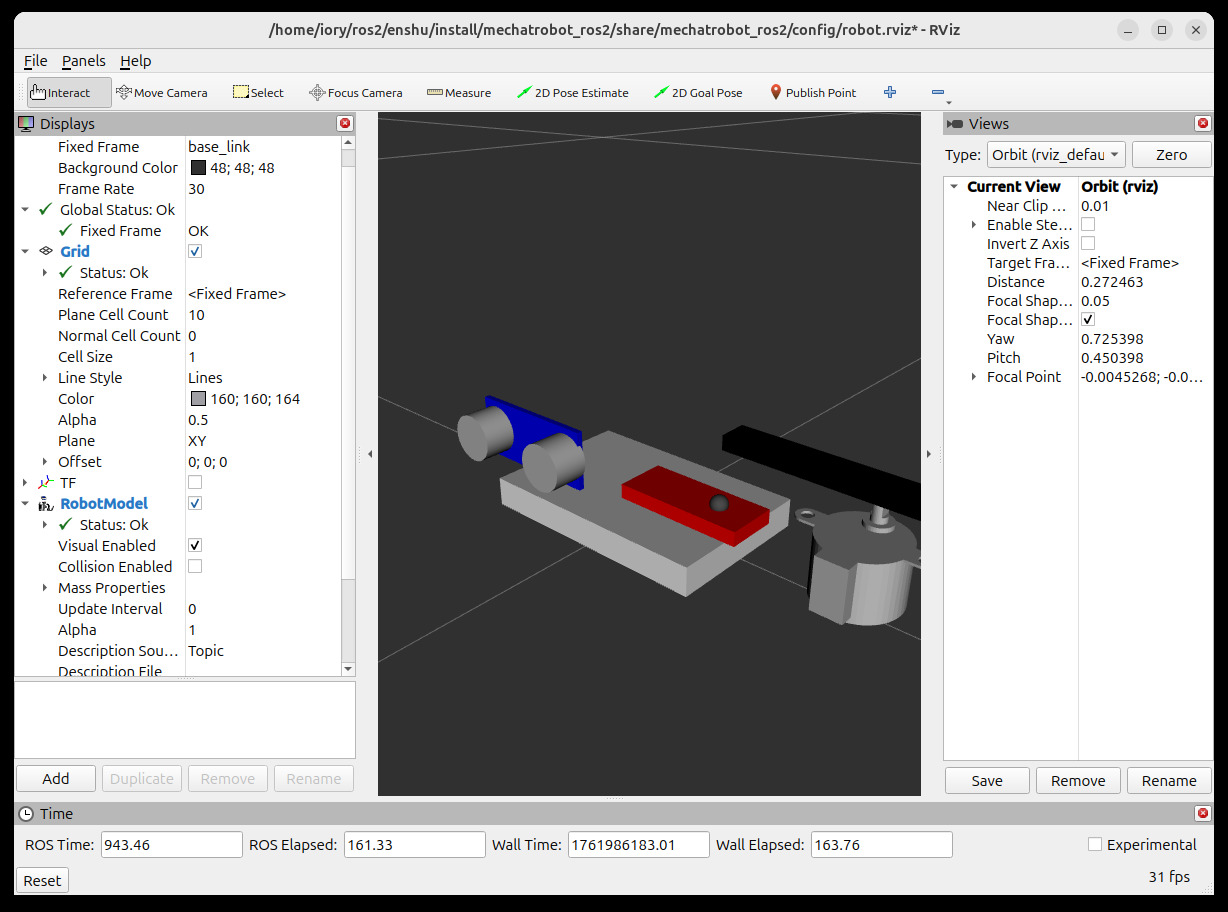The image size is (1228, 912).
Task: Choose the Focus Camera tool
Action: click(x=356, y=93)
